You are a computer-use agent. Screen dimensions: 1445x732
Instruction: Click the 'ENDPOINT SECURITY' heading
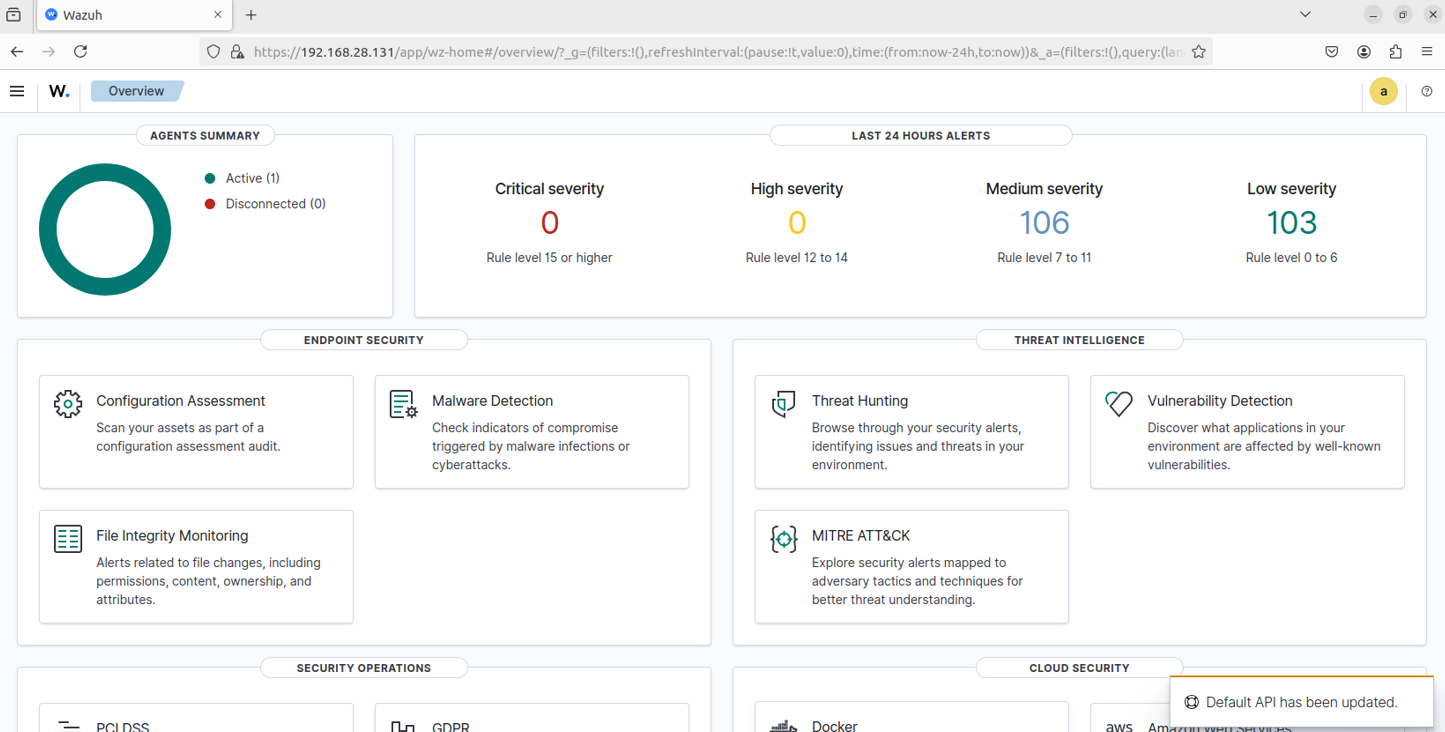[x=364, y=340]
